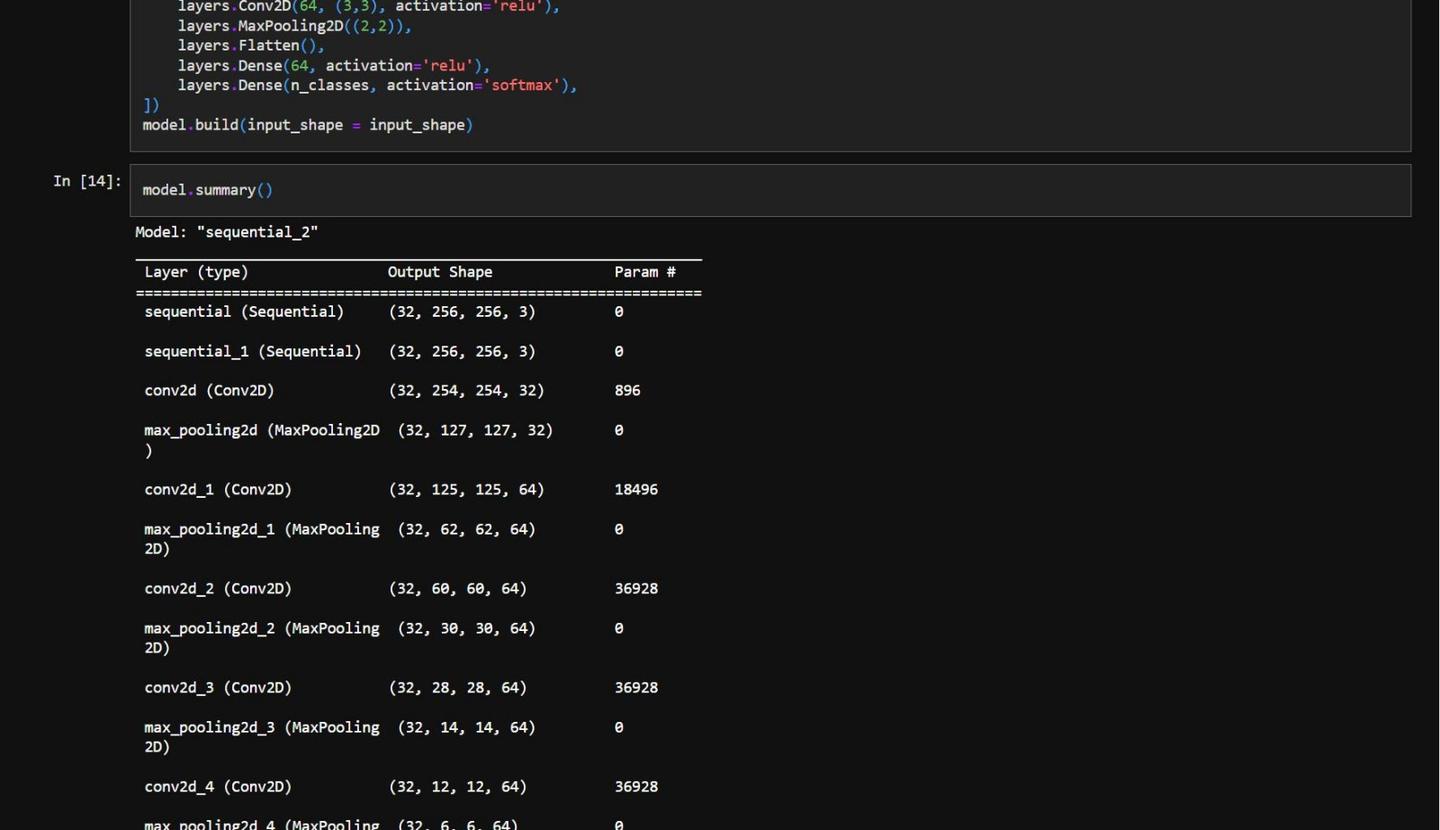The height and width of the screenshot is (830, 1440).
Task: Click the conv2d_1 (Conv2D) layer name
Action: [218, 490]
